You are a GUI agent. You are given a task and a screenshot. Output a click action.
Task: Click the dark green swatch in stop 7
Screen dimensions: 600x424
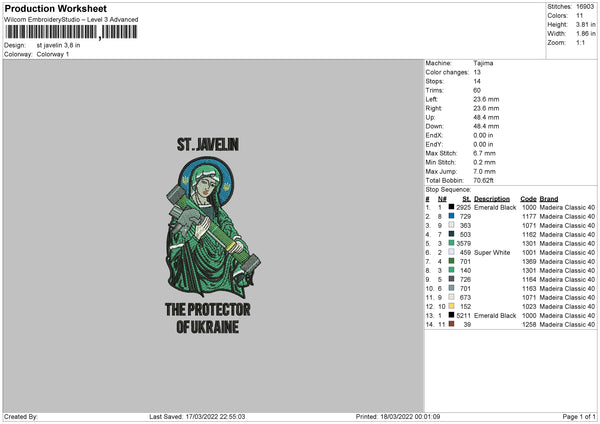coord(452,261)
